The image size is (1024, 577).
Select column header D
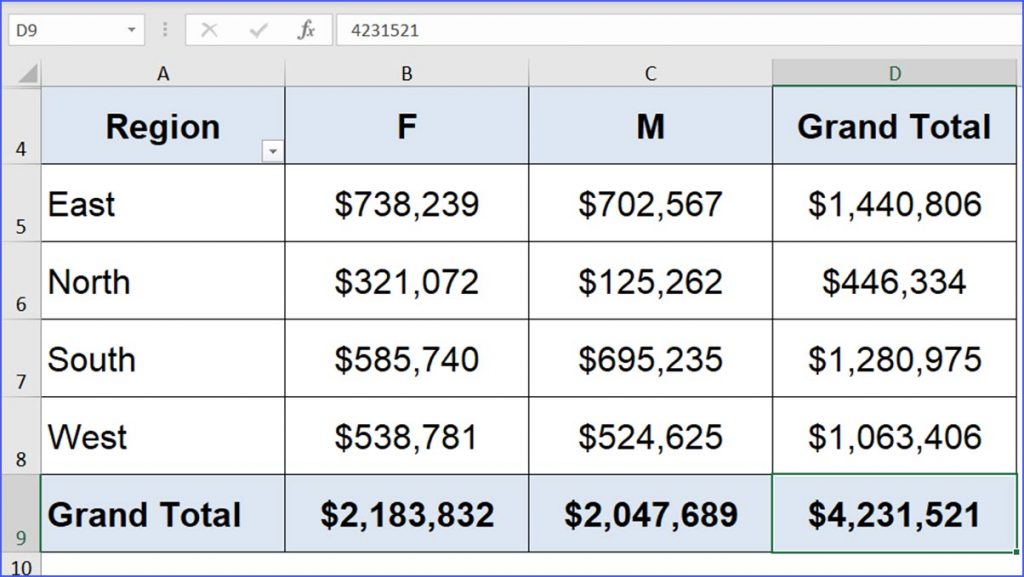coord(894,73)
